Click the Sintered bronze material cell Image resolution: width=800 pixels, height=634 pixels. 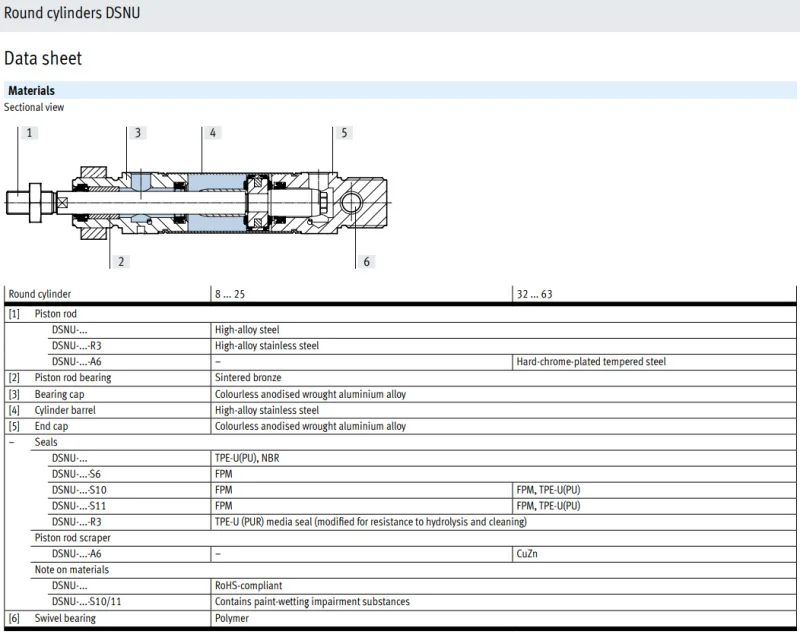click(249, 377)
